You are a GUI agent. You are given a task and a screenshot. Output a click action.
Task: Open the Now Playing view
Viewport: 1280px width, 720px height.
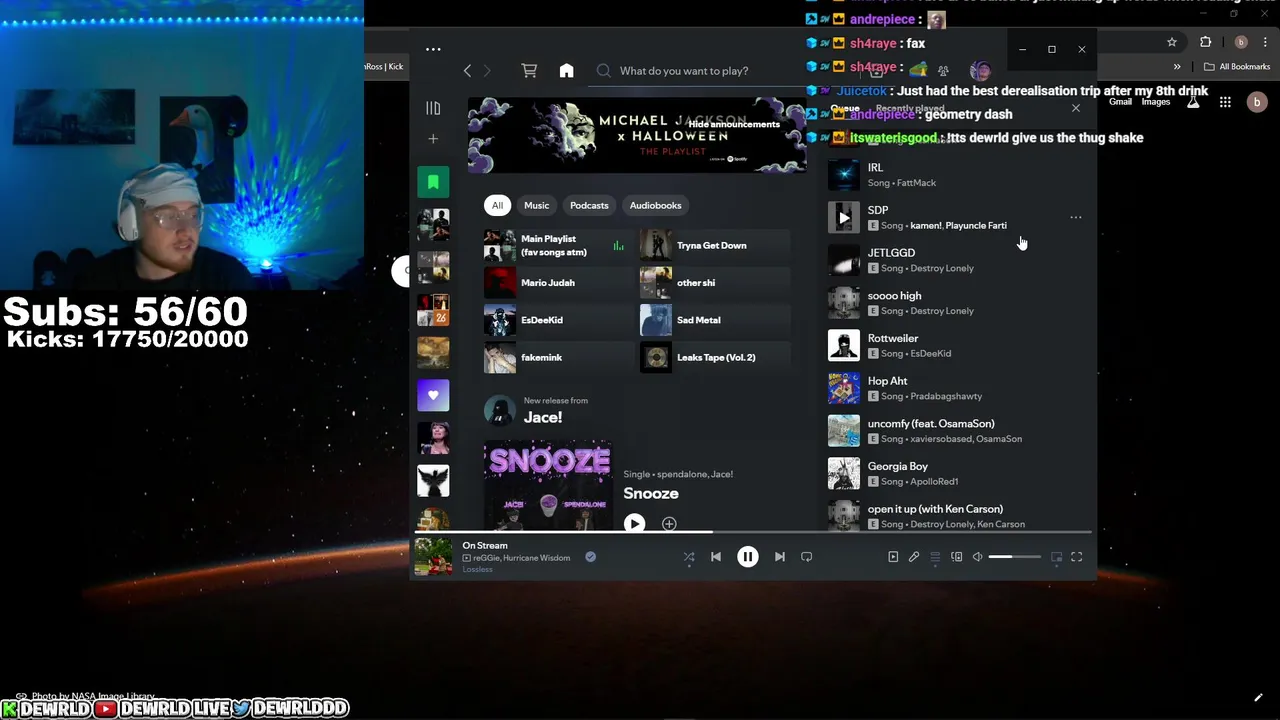[893, 557]
